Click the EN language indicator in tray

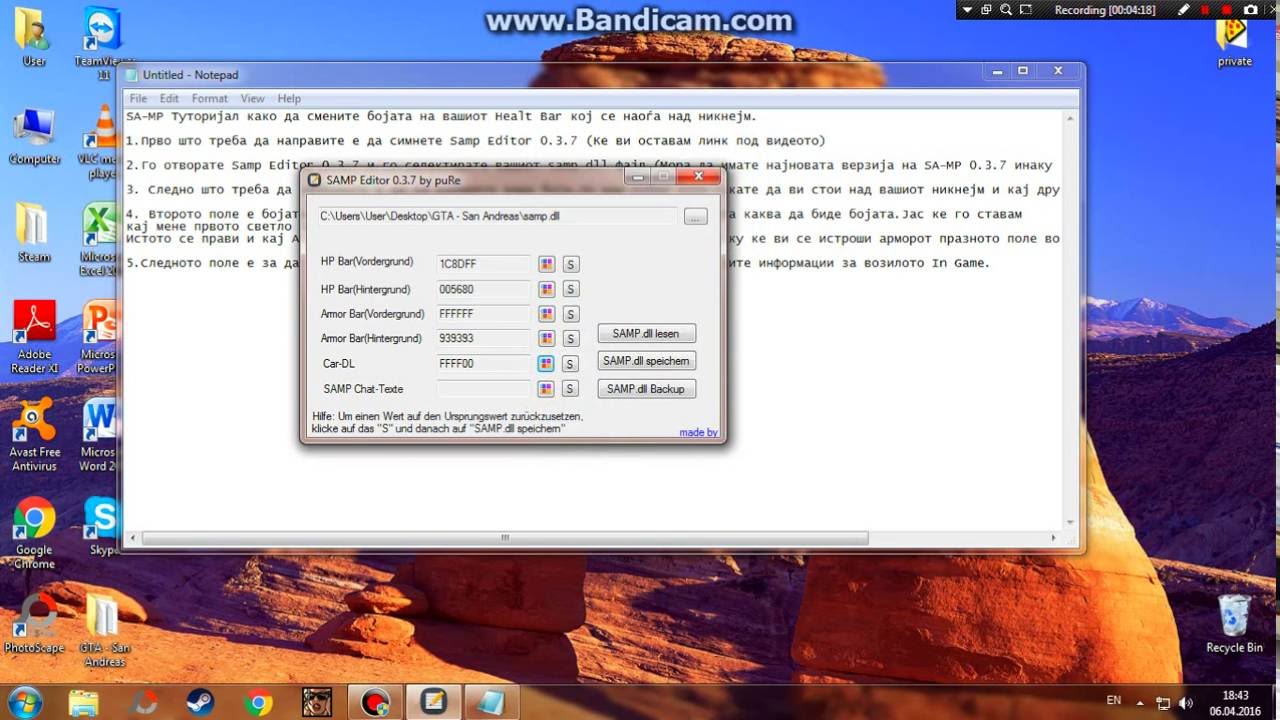click(x=1114, y=700)
